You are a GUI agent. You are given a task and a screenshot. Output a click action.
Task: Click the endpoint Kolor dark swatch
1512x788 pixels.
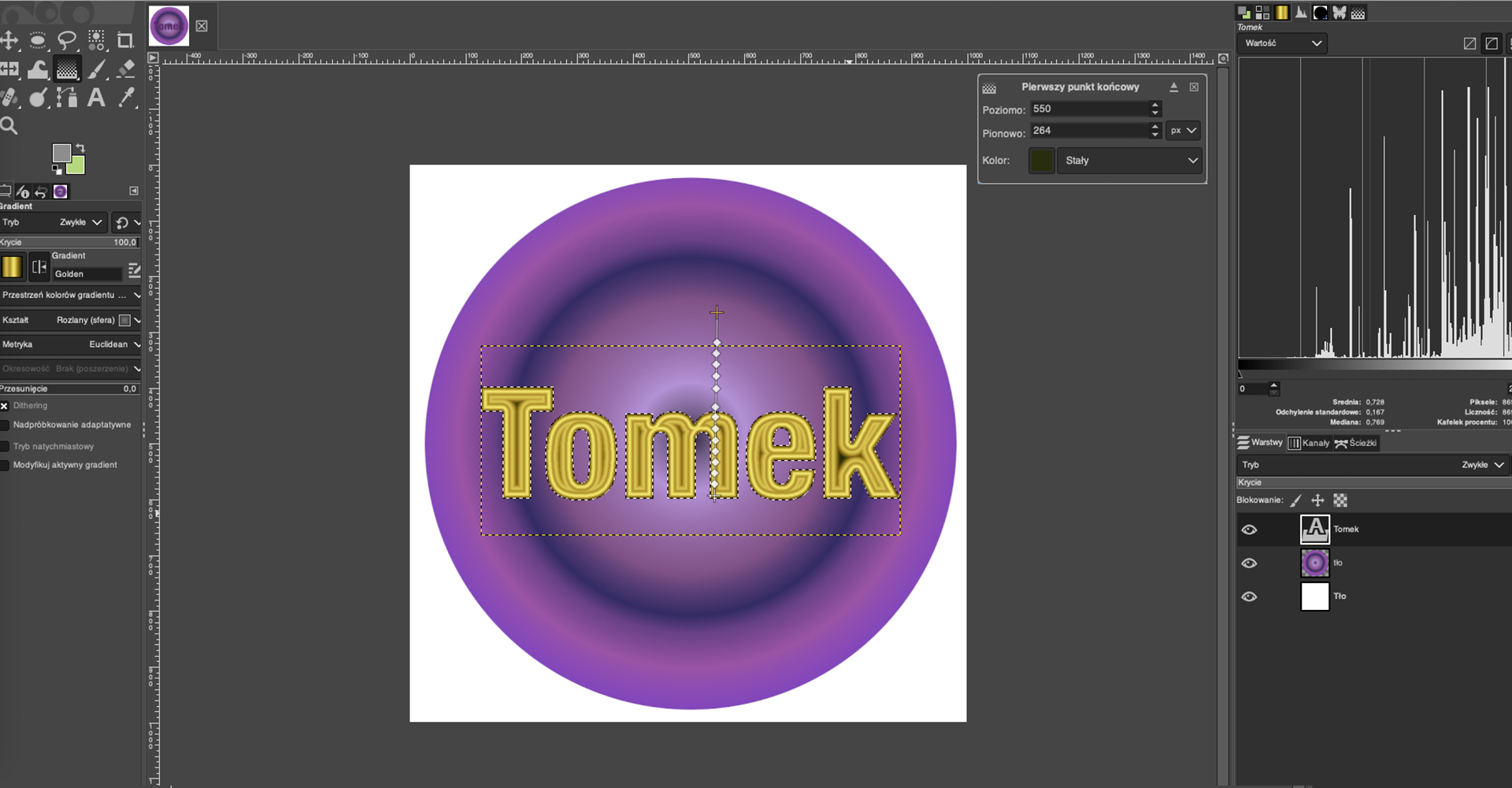pyautogui.click(x=1041, y=160)
